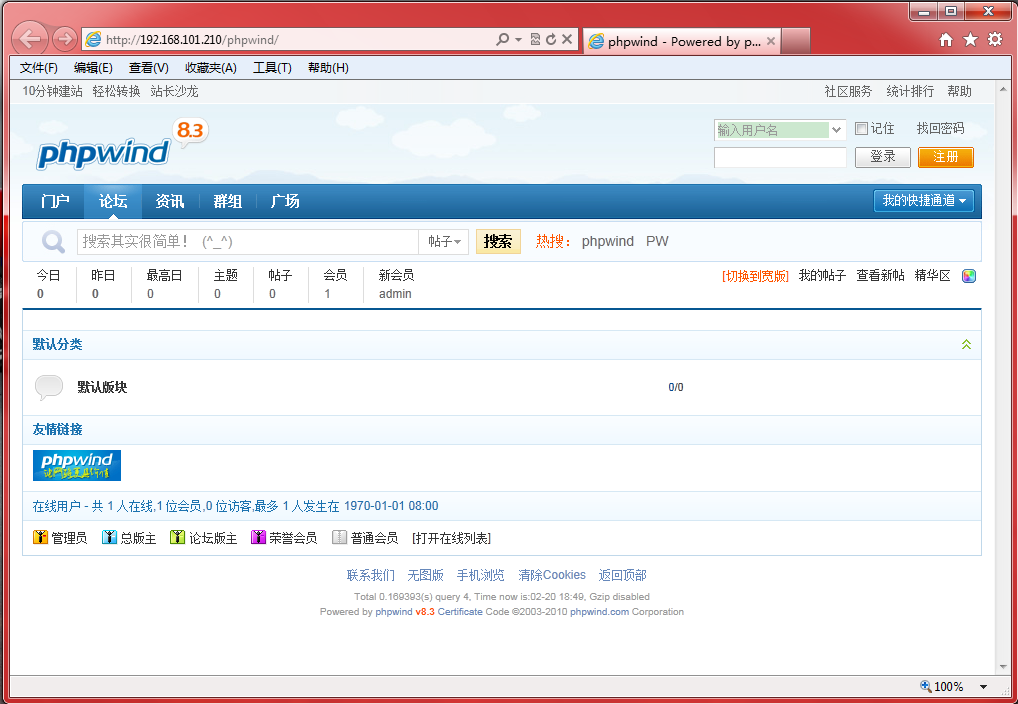
Task: Open the username field dropdown arrow
Action: (837, 130)
